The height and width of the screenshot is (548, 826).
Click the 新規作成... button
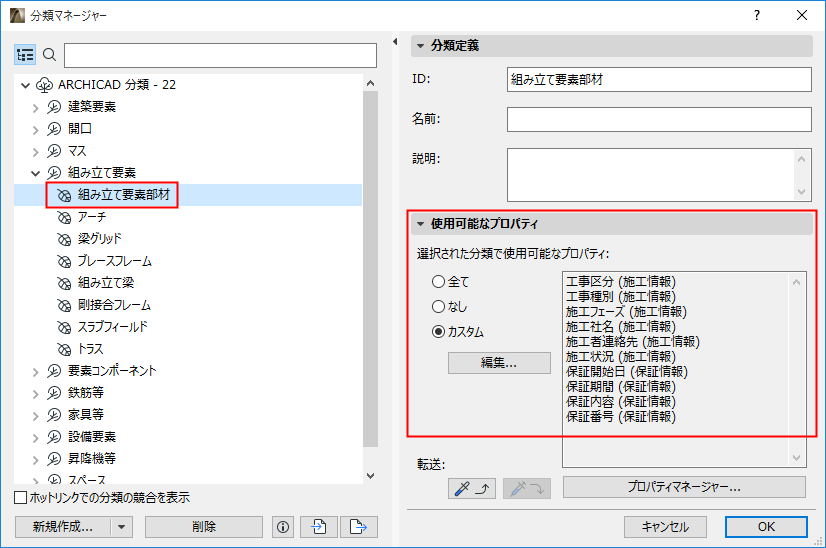63,527
